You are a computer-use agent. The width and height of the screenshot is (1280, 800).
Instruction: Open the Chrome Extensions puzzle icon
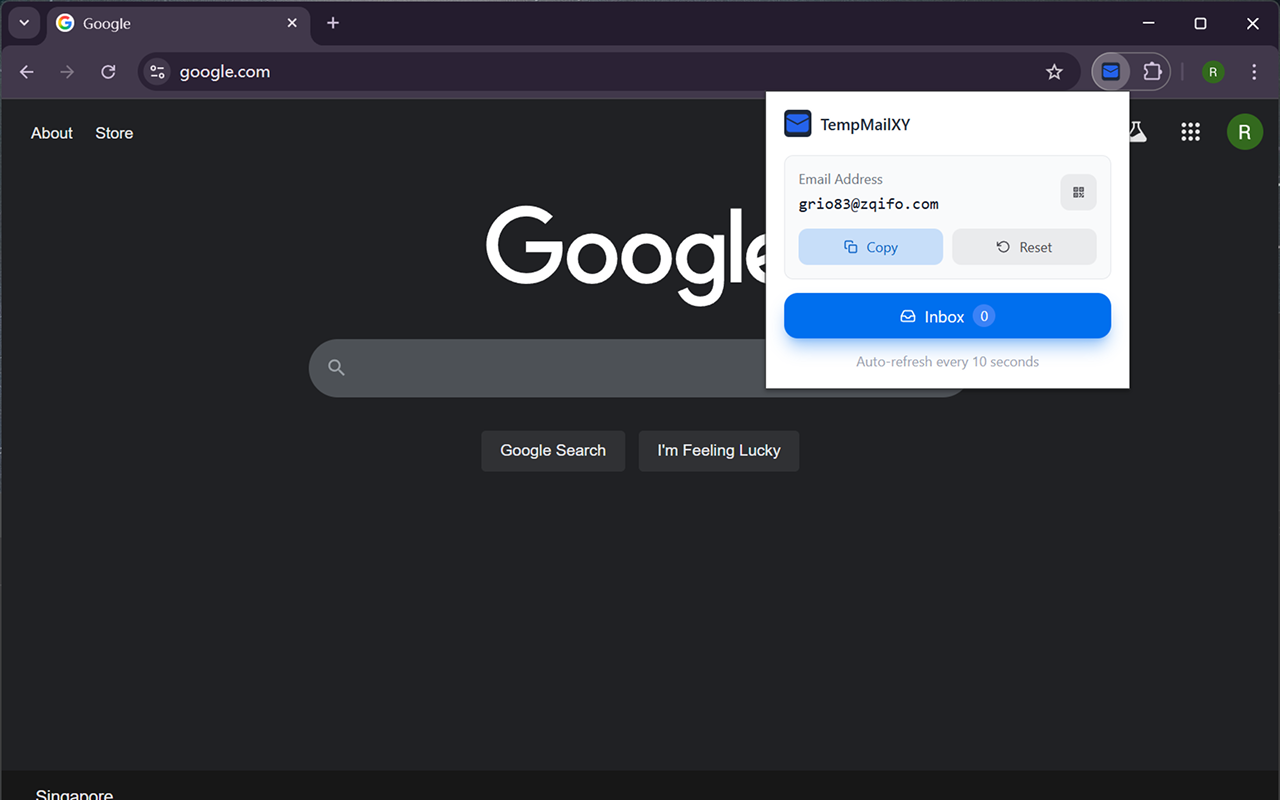[1152, 72]
